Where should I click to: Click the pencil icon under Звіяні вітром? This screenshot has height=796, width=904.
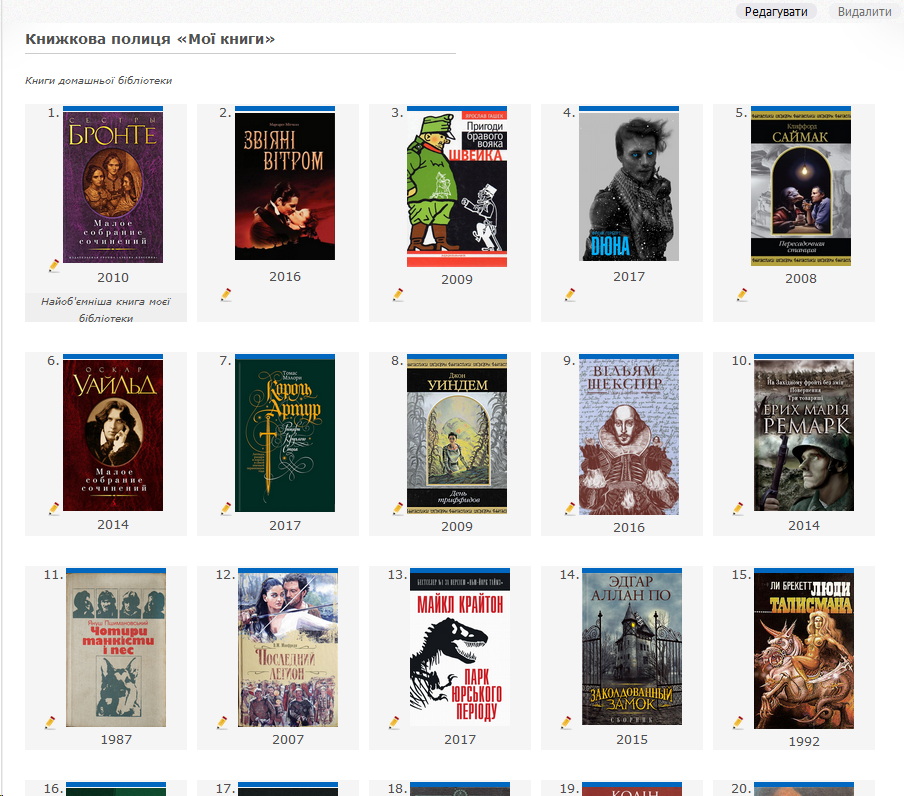226,295
